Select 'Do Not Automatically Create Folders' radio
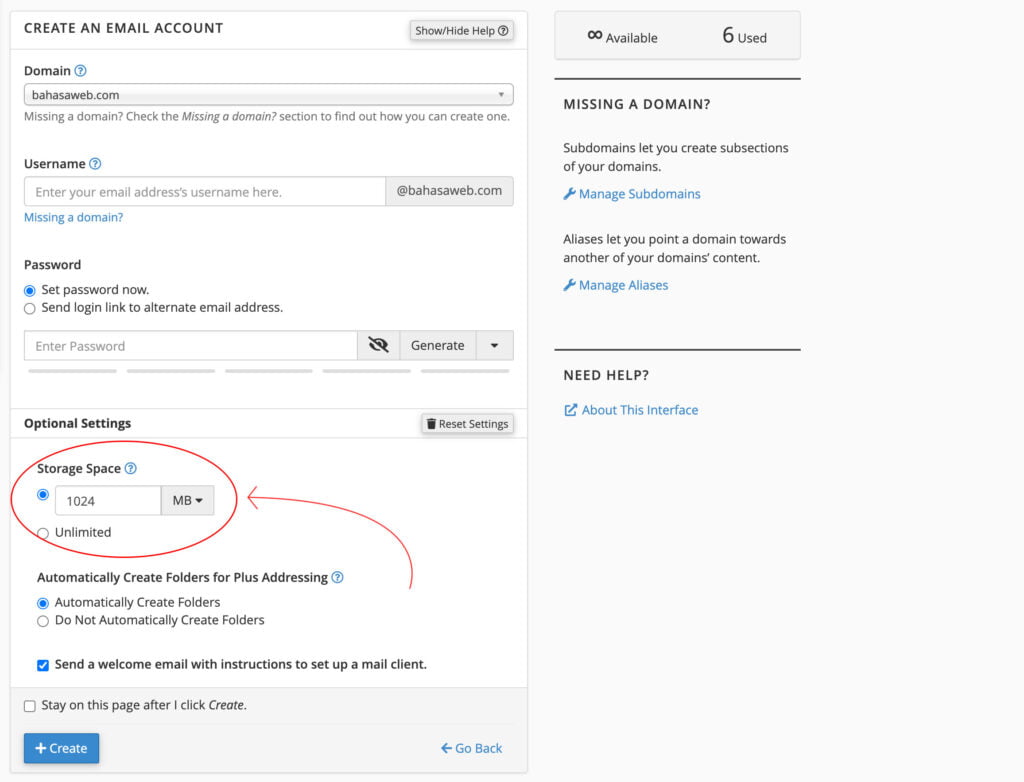 point(43,621)
